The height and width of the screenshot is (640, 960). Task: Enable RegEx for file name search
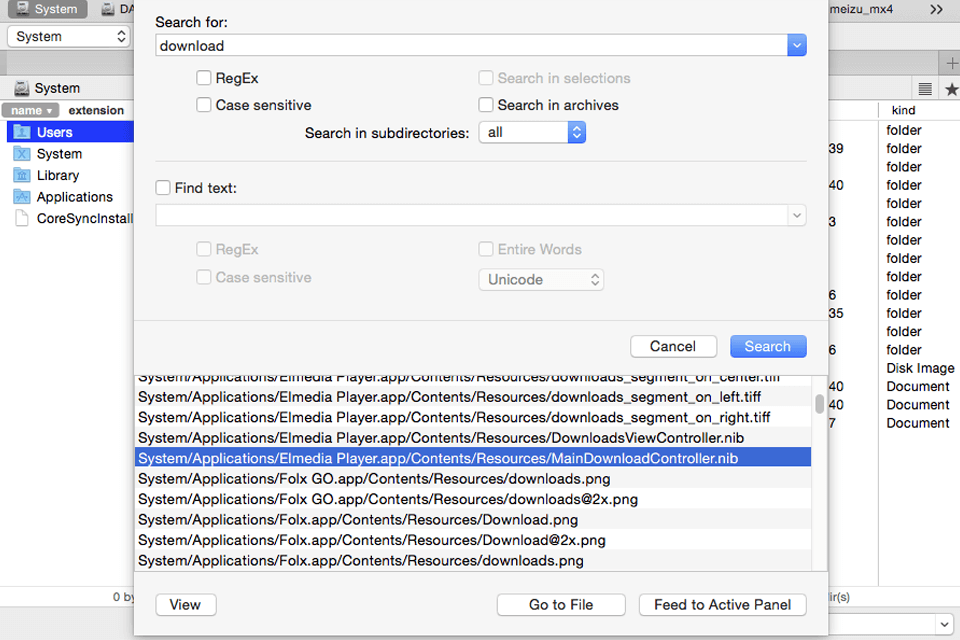[x=204, y=78]
